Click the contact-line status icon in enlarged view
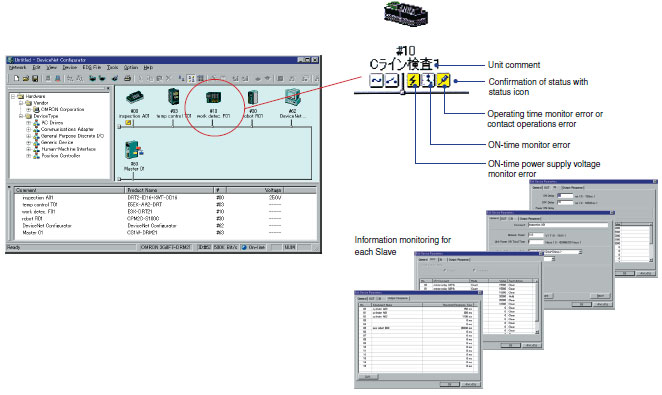Screen dimensions: 662x395 click(391, 81)
